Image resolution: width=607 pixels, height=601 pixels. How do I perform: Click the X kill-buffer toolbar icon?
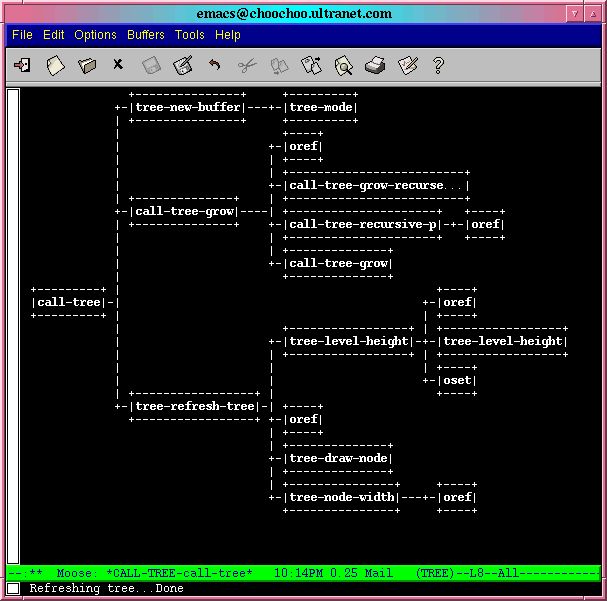[118, 65]
